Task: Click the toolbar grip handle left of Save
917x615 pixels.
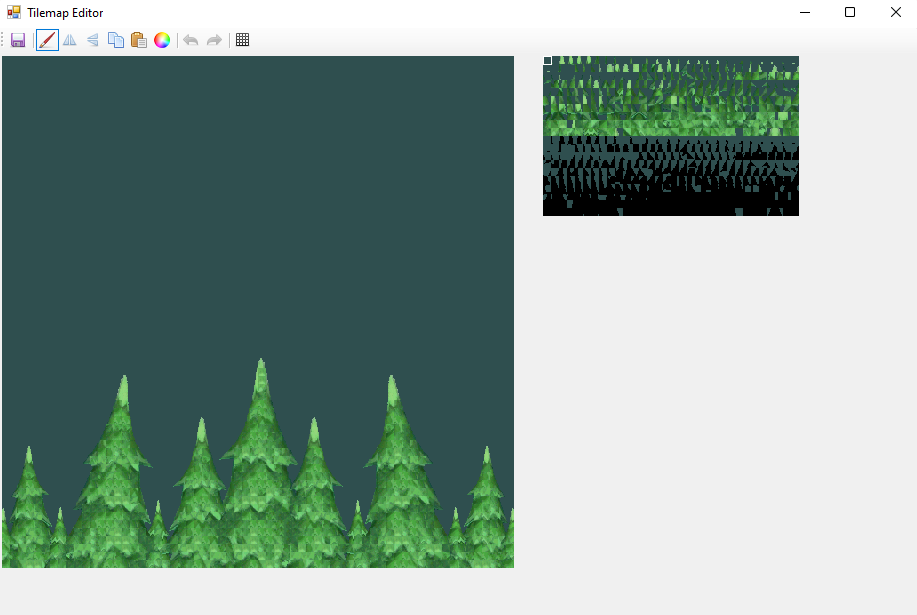Action: (3, 40)
